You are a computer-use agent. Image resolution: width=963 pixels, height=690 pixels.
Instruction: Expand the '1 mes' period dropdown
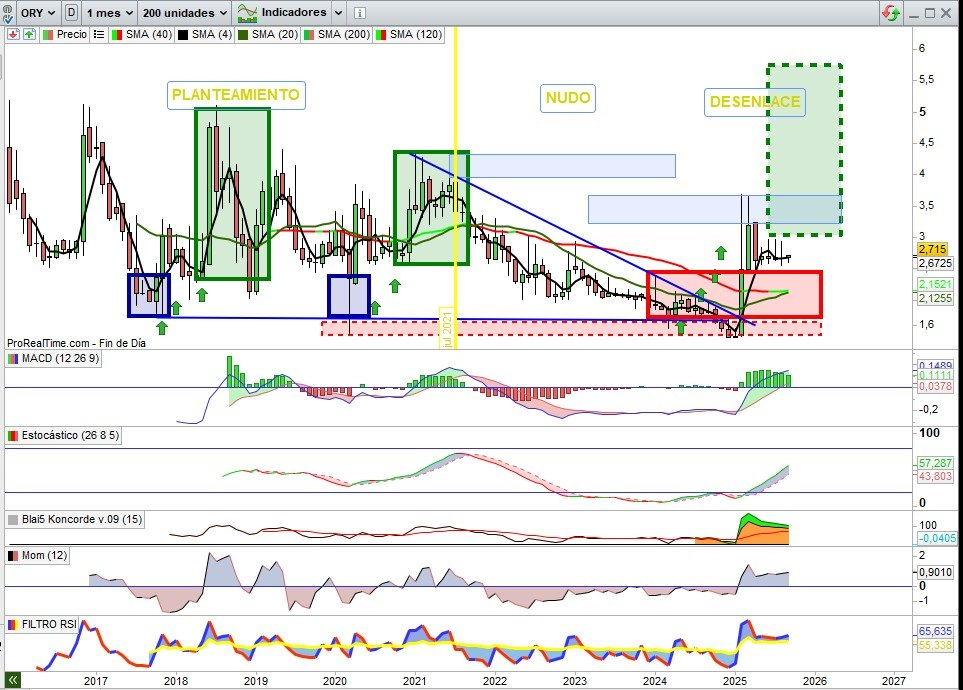[x=109, y=12]
